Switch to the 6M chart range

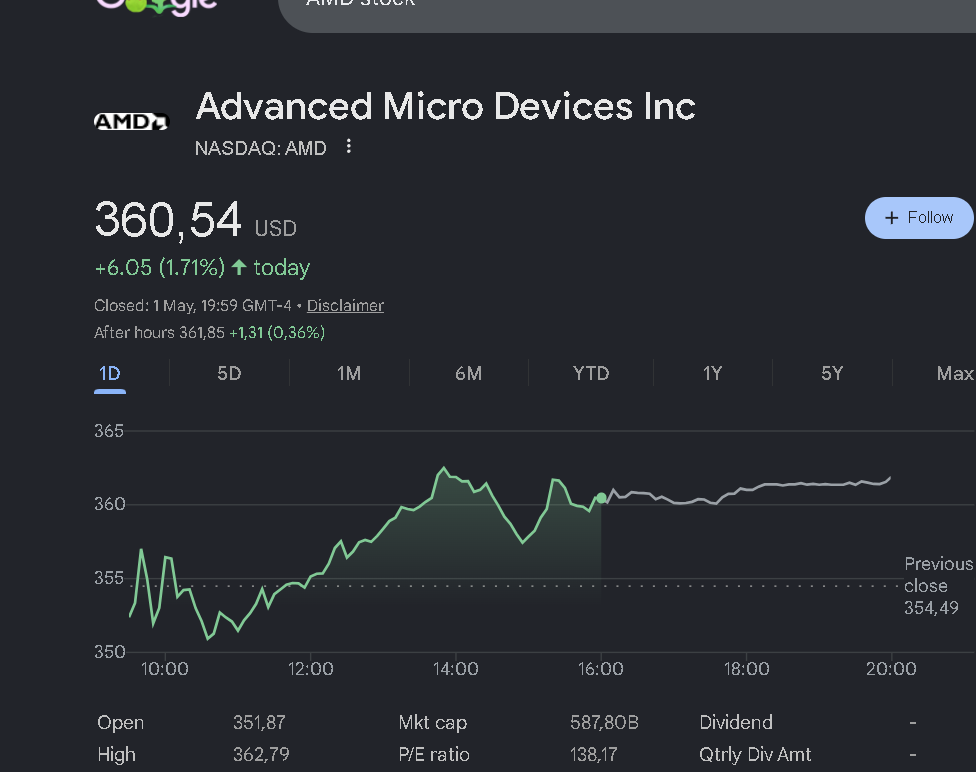coord(469,374)
